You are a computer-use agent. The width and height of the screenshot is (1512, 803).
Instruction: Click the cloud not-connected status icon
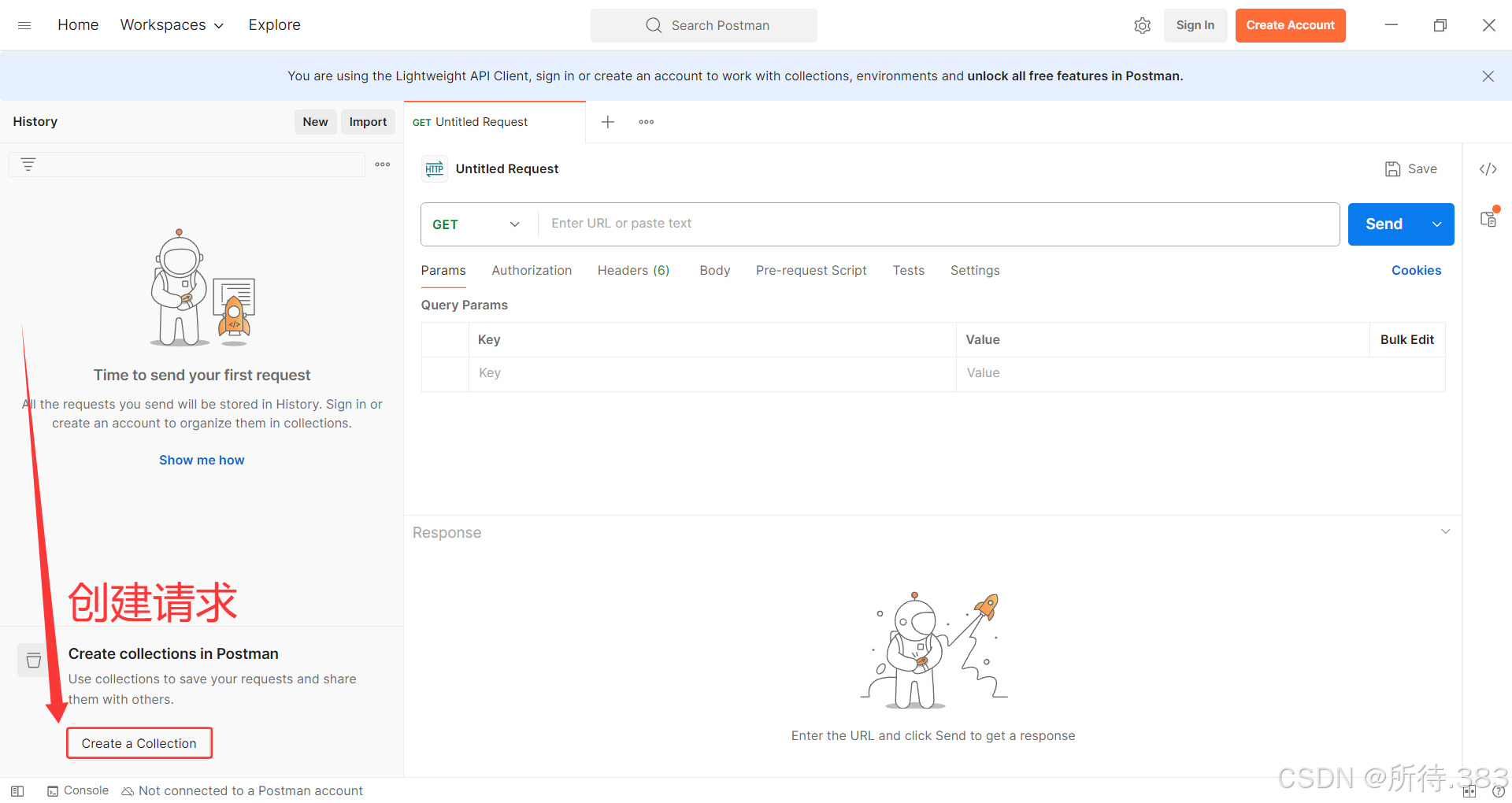coord(128,791)
